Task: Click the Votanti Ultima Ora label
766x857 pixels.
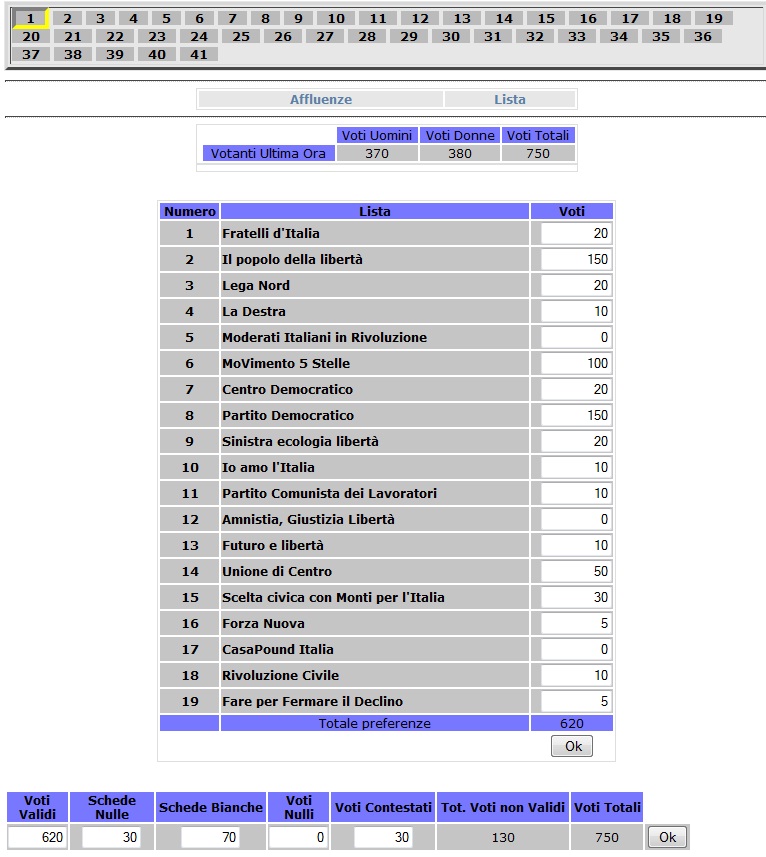Action: (268, 154)
